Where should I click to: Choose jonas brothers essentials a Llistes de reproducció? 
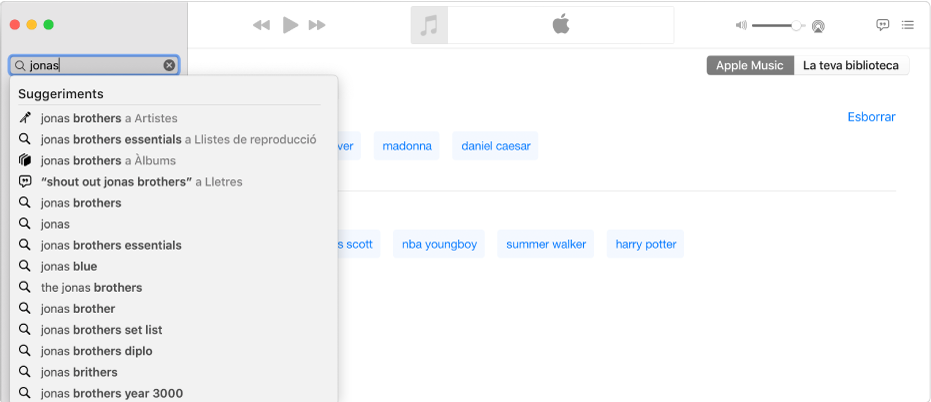pos(179,140)
